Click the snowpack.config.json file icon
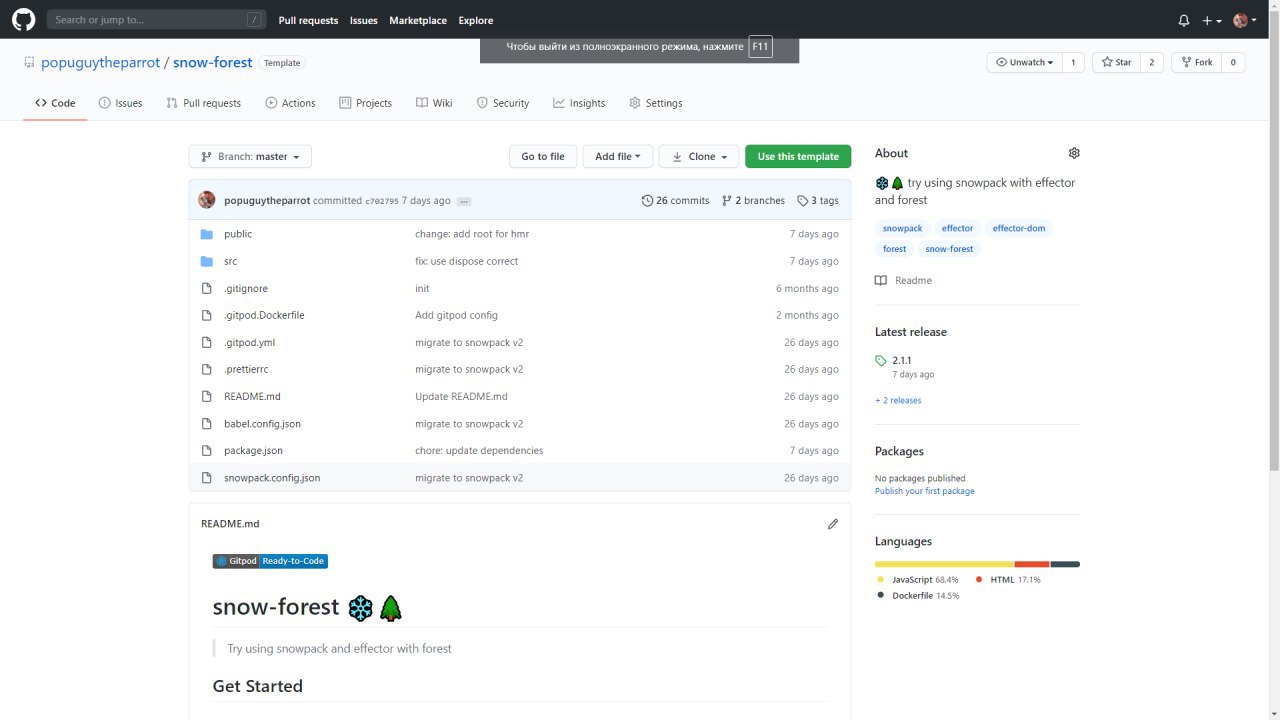Screen dimensions: 1280x720 [x=207, y=478]
